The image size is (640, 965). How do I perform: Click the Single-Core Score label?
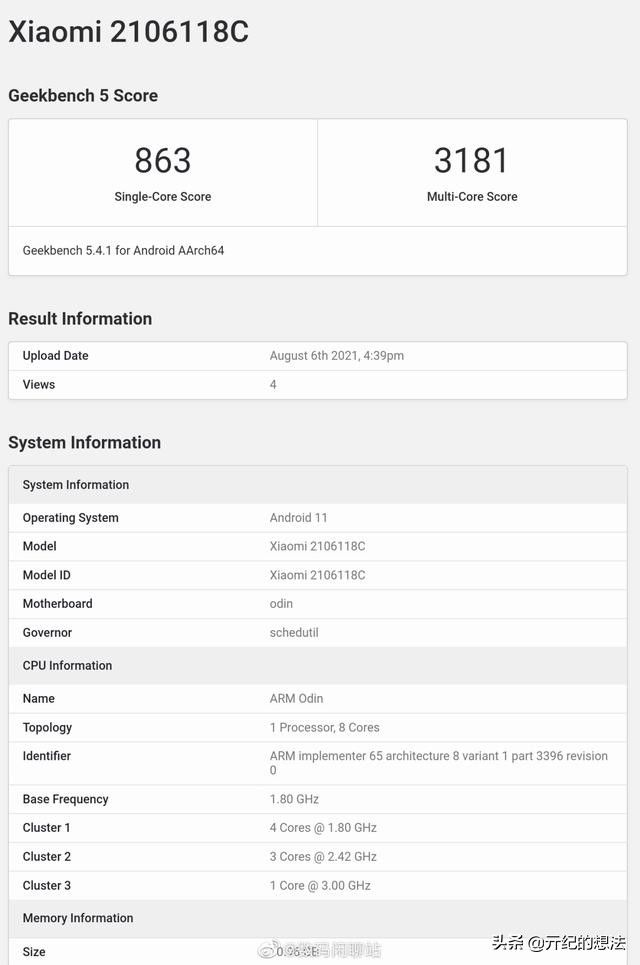tap(163, 196)
